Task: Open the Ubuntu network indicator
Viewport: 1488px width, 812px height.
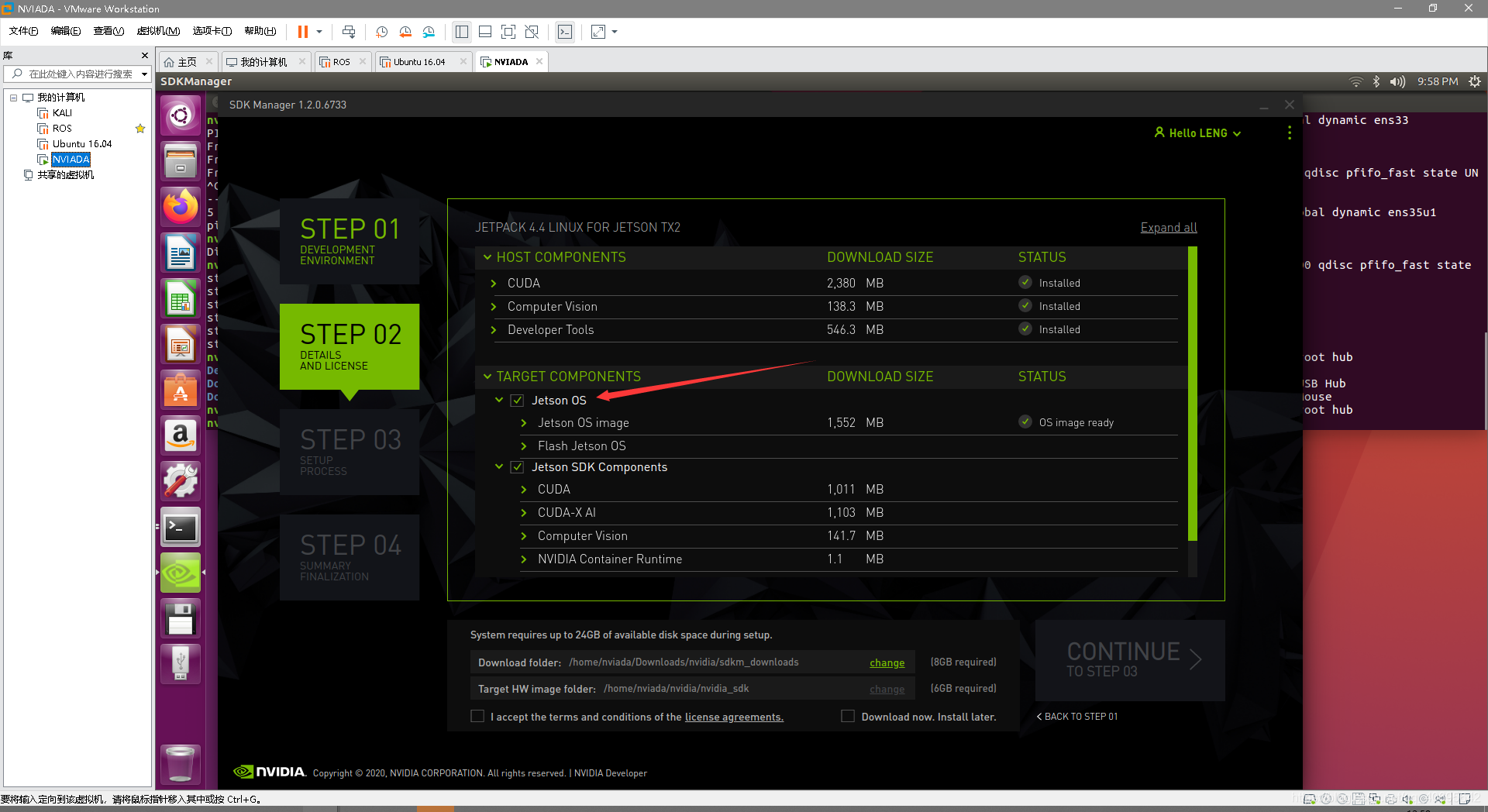Action: (x=1355, y=81)
